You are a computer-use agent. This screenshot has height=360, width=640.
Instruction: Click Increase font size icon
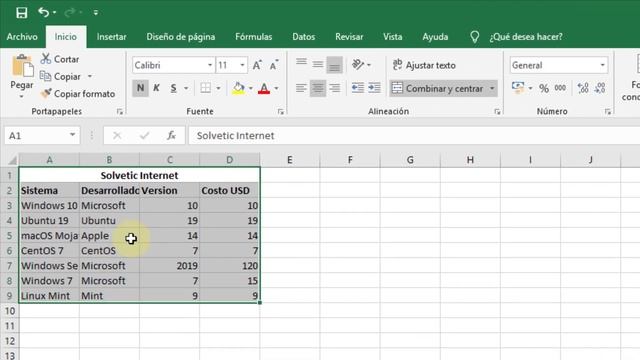[257, 65]
